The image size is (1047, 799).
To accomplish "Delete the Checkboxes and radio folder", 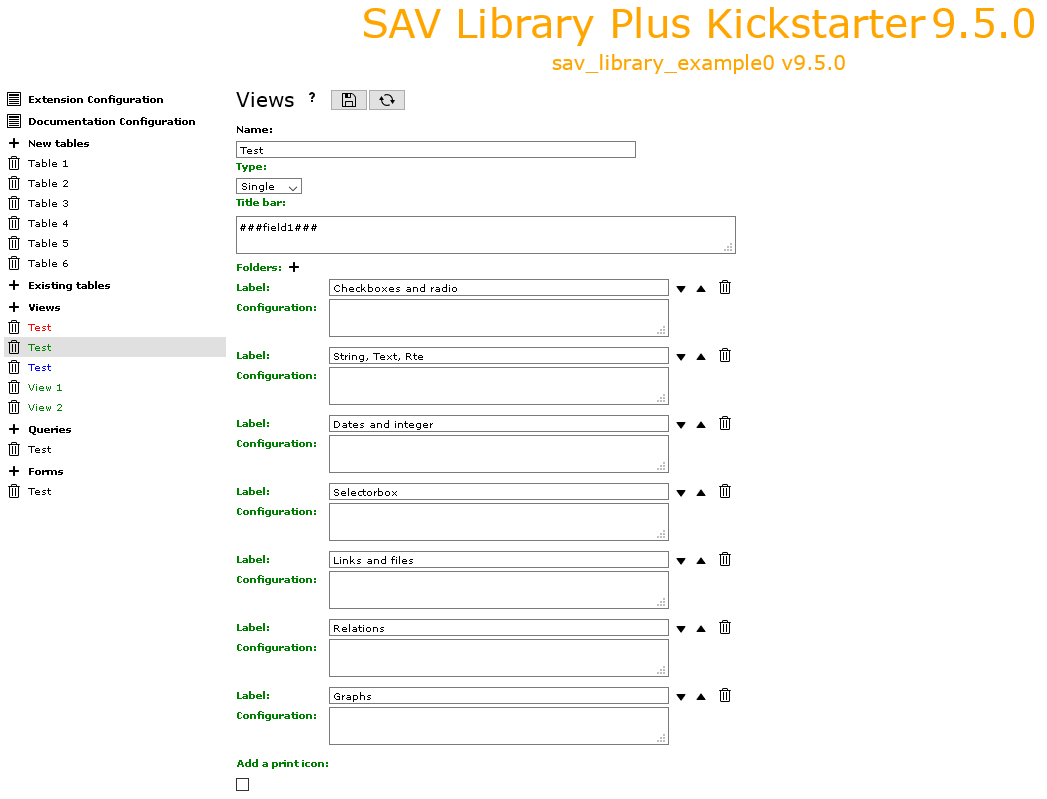I will click(x=724, y=288).
